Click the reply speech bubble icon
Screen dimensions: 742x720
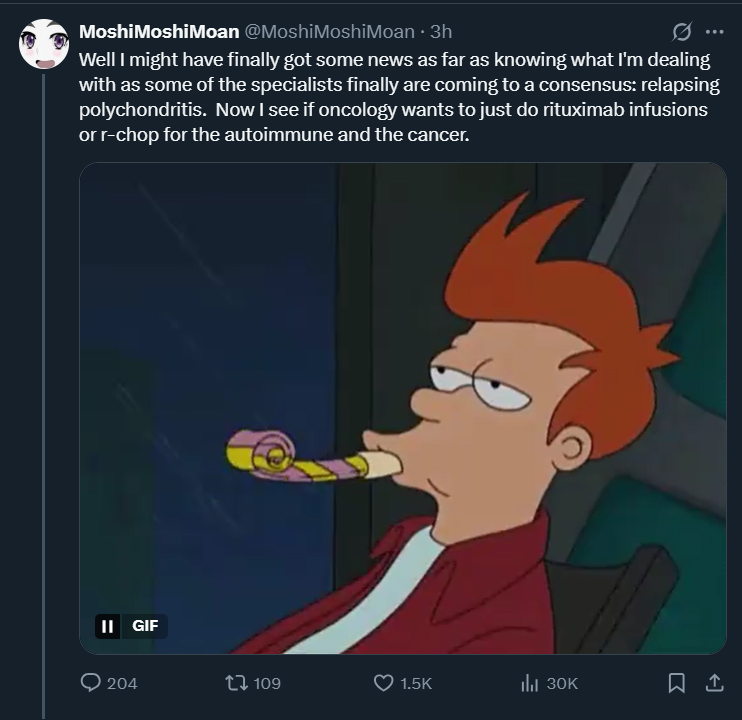point(91,683)
